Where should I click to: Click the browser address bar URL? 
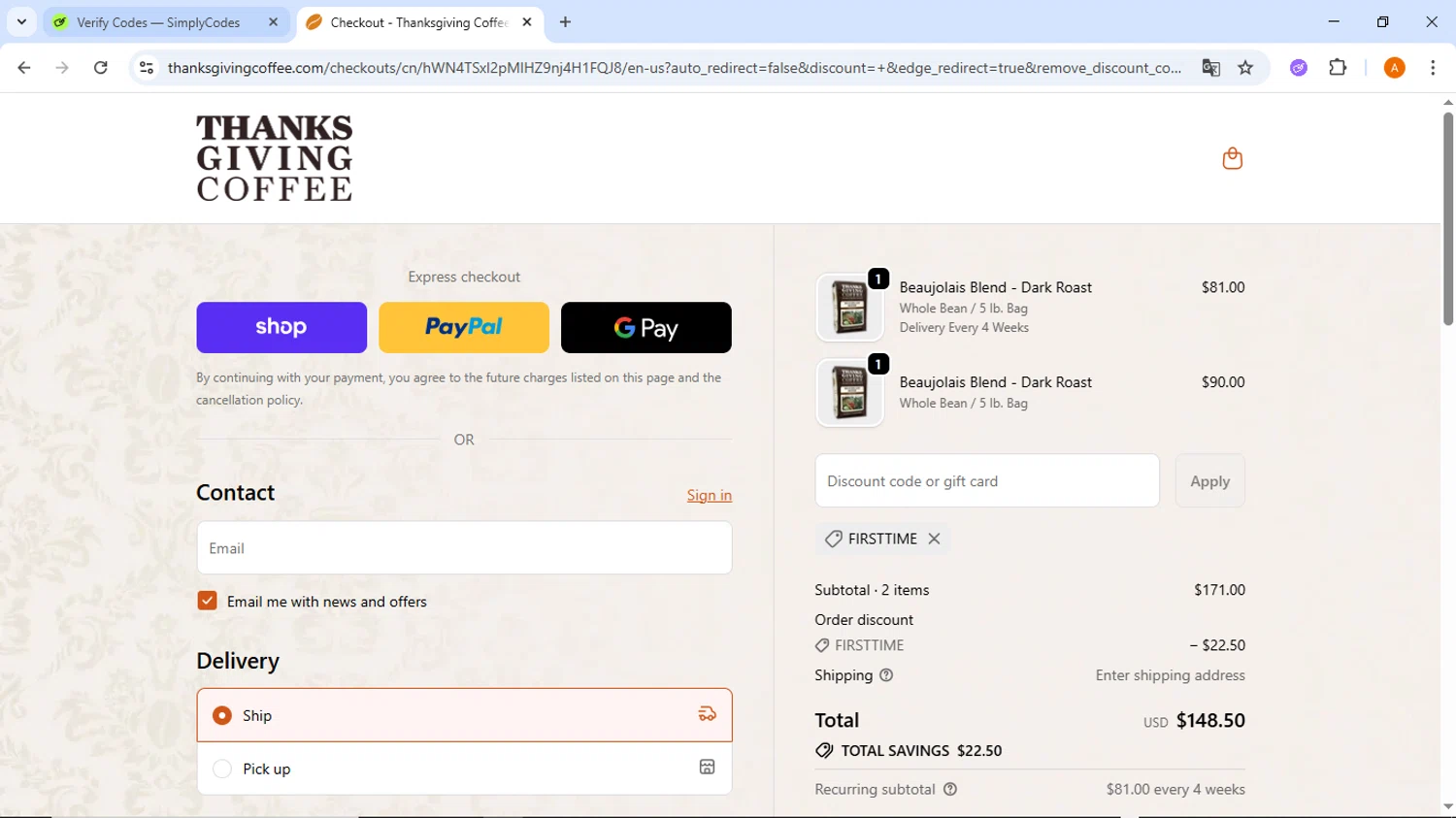pos(674,68)
